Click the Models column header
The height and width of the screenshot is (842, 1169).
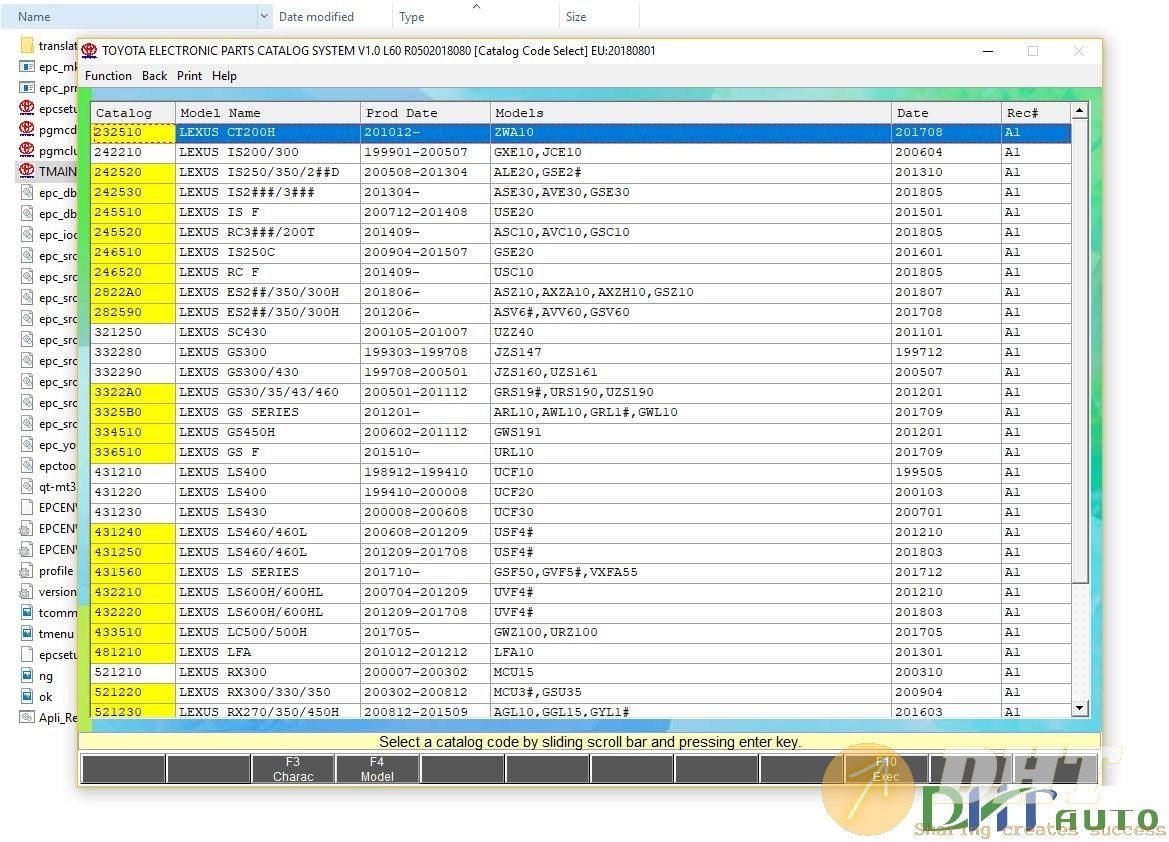click(x=691, y=113)
